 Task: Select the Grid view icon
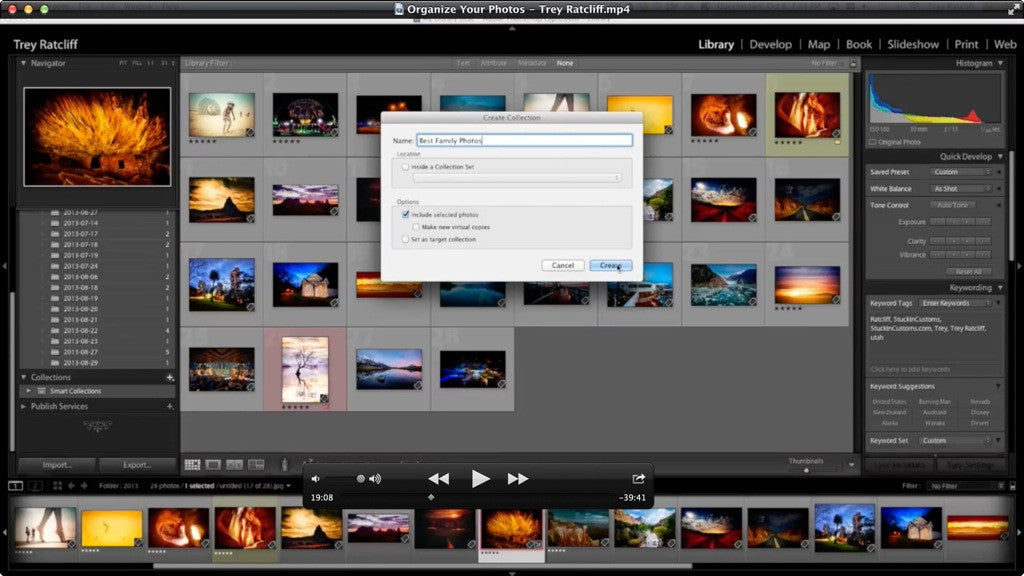pos(192,465)
